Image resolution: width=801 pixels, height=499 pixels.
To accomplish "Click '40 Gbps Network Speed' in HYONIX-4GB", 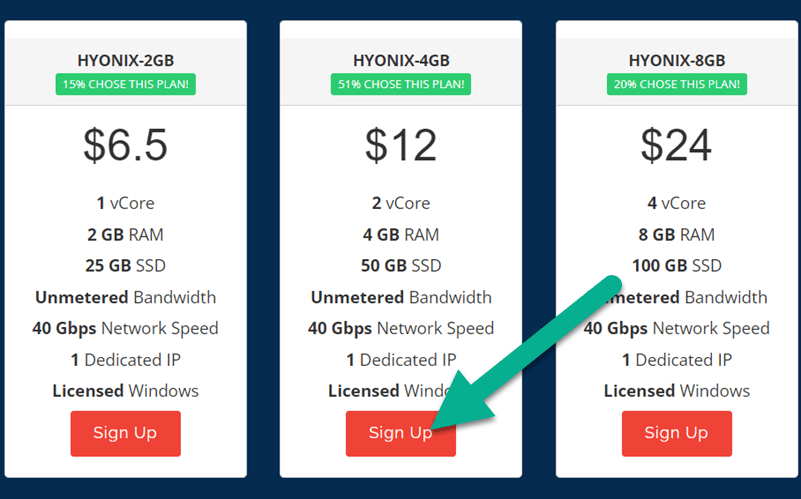I will [401, 328].
